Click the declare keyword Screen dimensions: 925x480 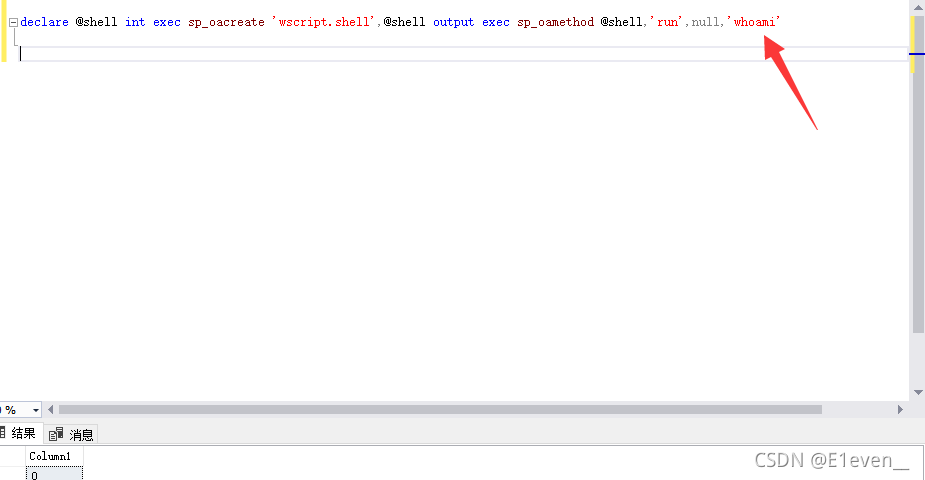click(x=44, y=22)
